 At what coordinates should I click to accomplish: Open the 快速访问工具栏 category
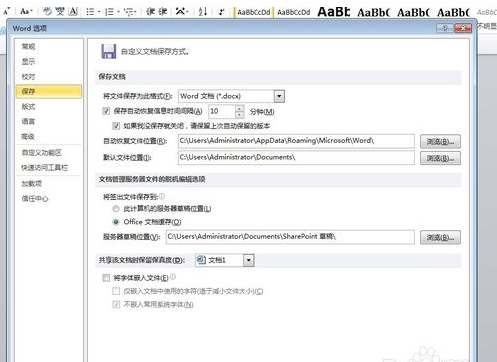[x=49, y=167]
